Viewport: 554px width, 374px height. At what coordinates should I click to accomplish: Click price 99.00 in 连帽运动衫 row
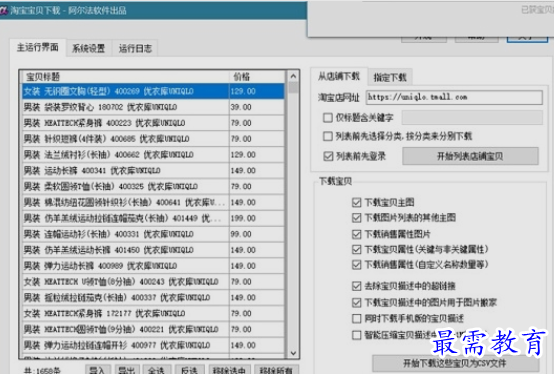point(241,234)
